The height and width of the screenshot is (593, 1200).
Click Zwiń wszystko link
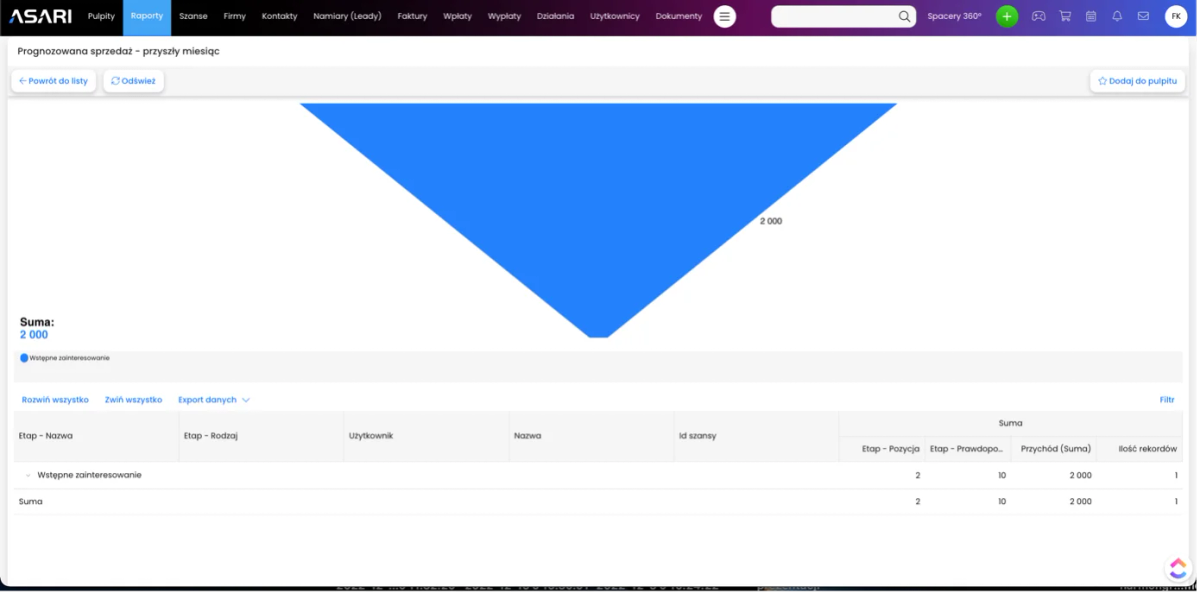(x=133, y=400)
